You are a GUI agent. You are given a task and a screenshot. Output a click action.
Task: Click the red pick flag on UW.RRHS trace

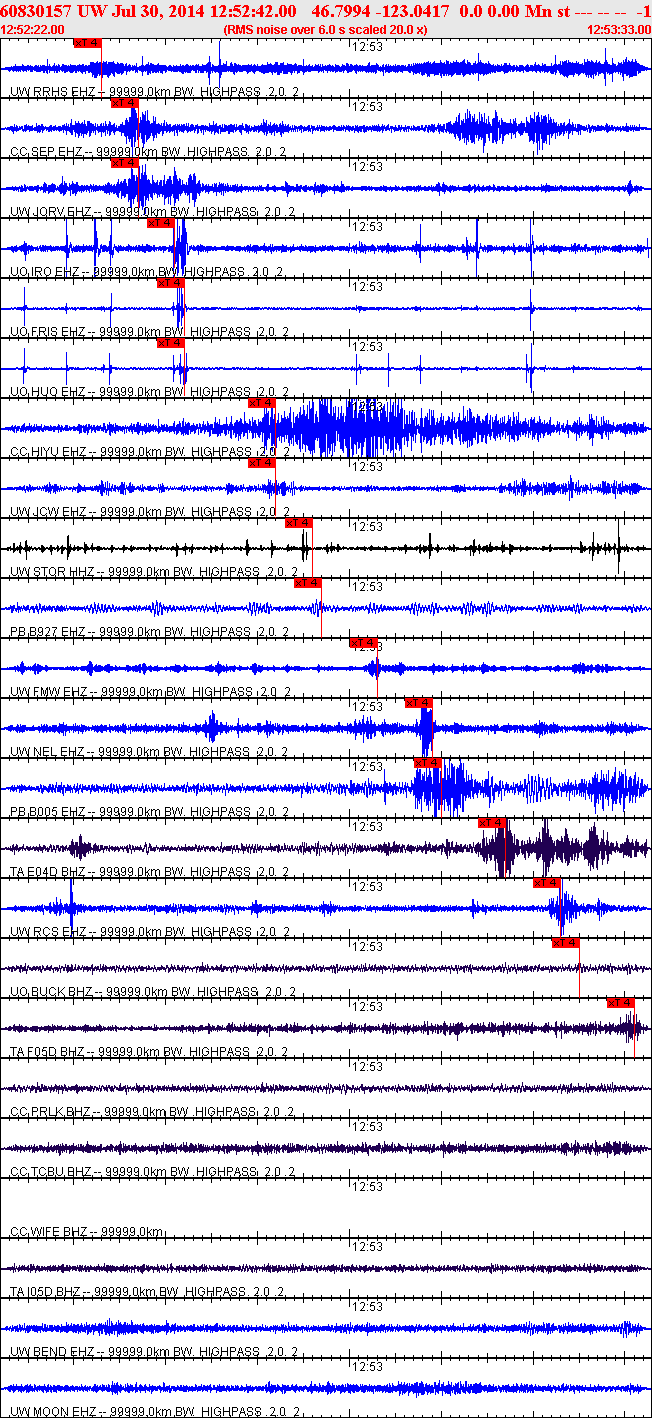pos(87,42)
